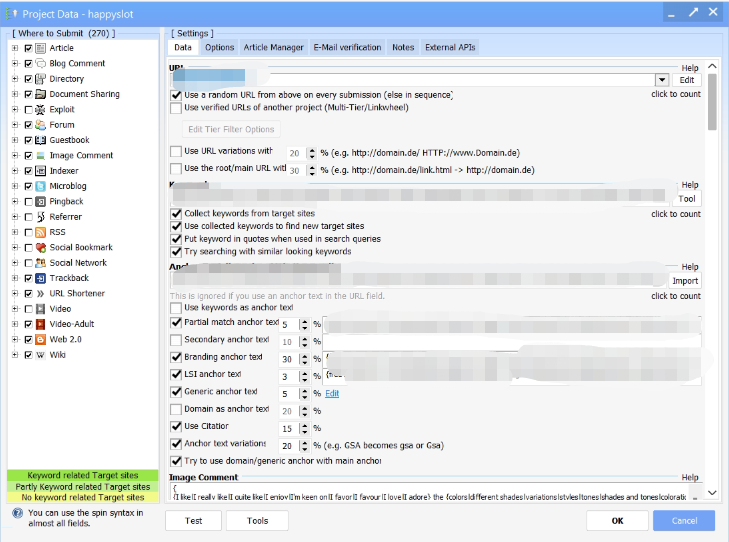The width and height of the screenshot is (729, 542).
Task: Toggle 'Collect keywords from target sites'
Action: click(176, 214)
